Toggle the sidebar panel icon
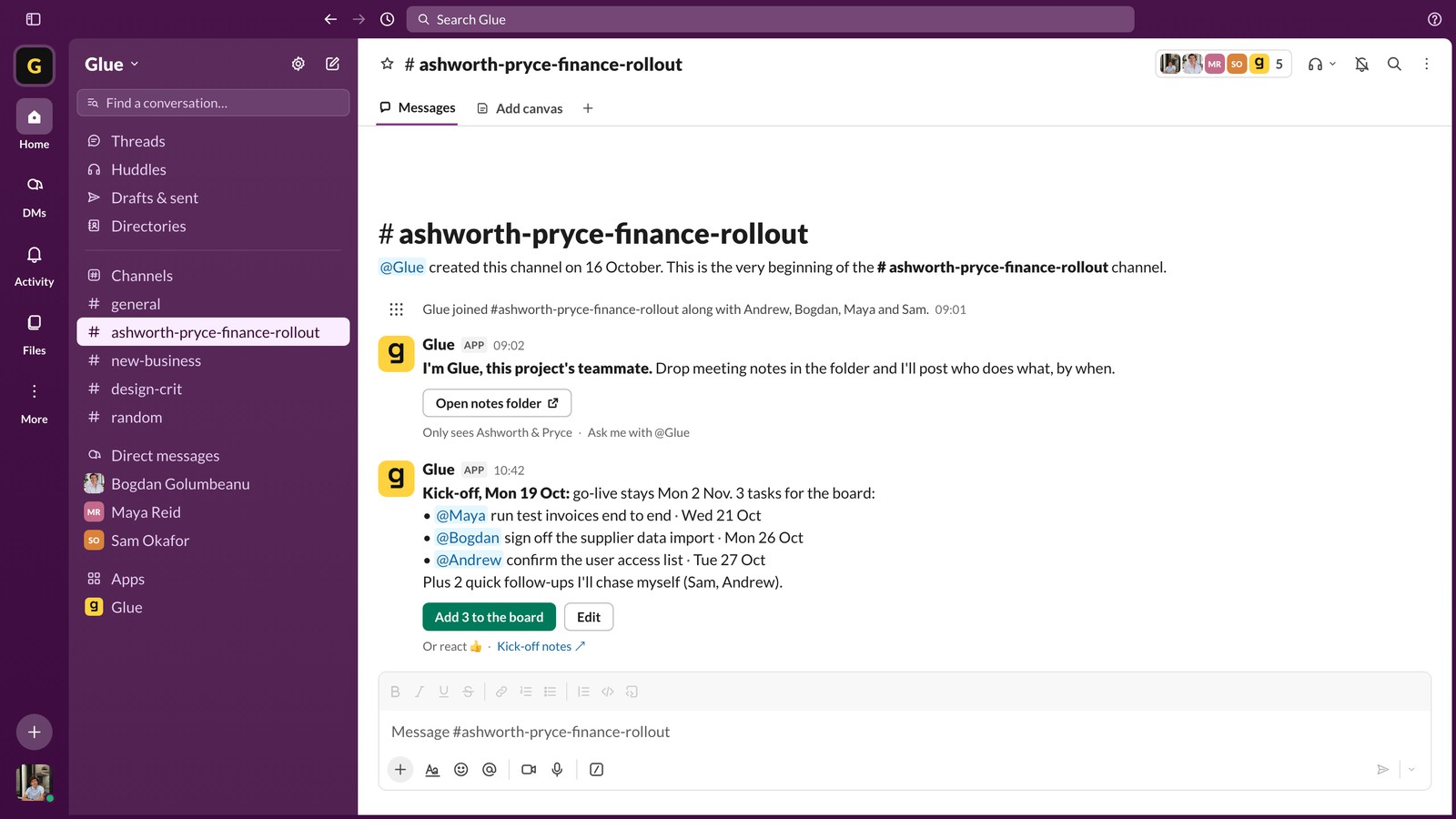This screenshot has width=1456, height=819. pyautogui.click(x=34, y=19)
